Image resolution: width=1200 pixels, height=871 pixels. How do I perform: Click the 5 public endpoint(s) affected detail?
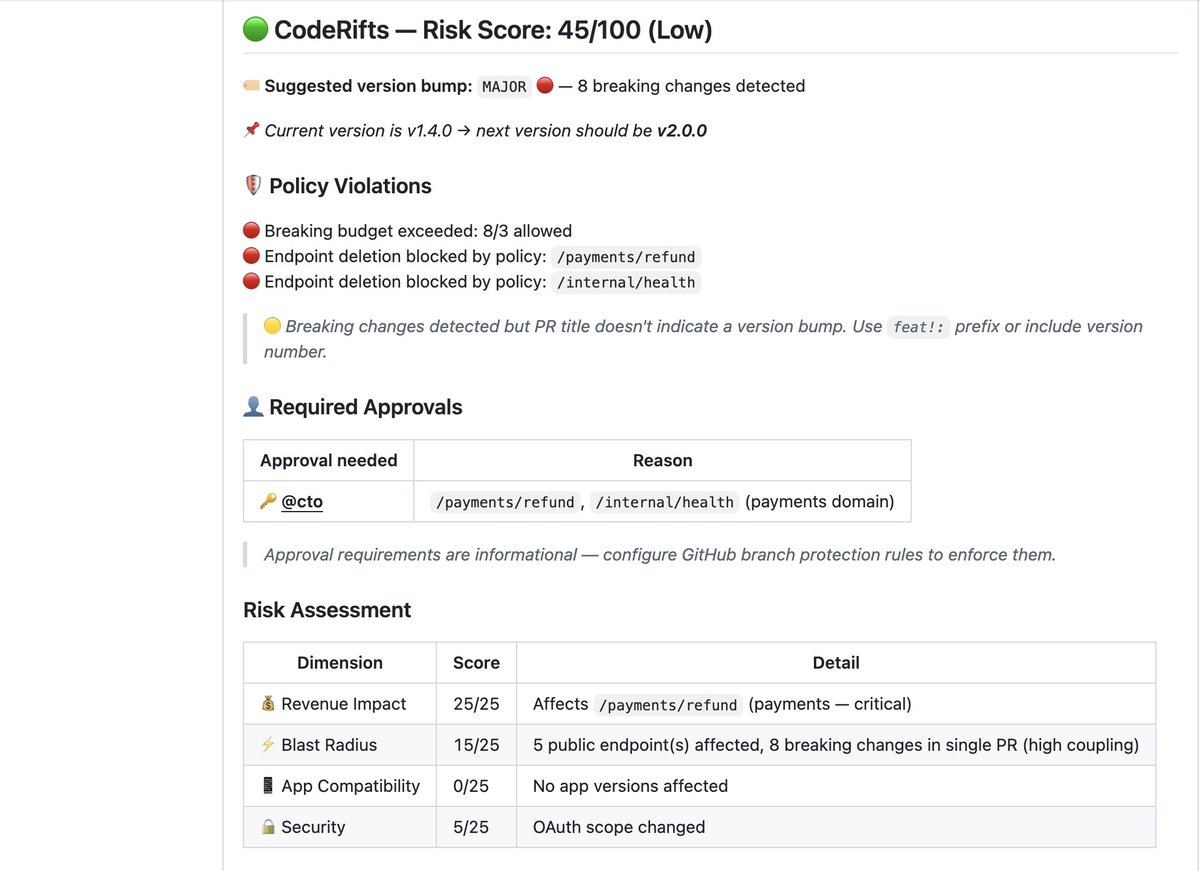click(836, 745)
